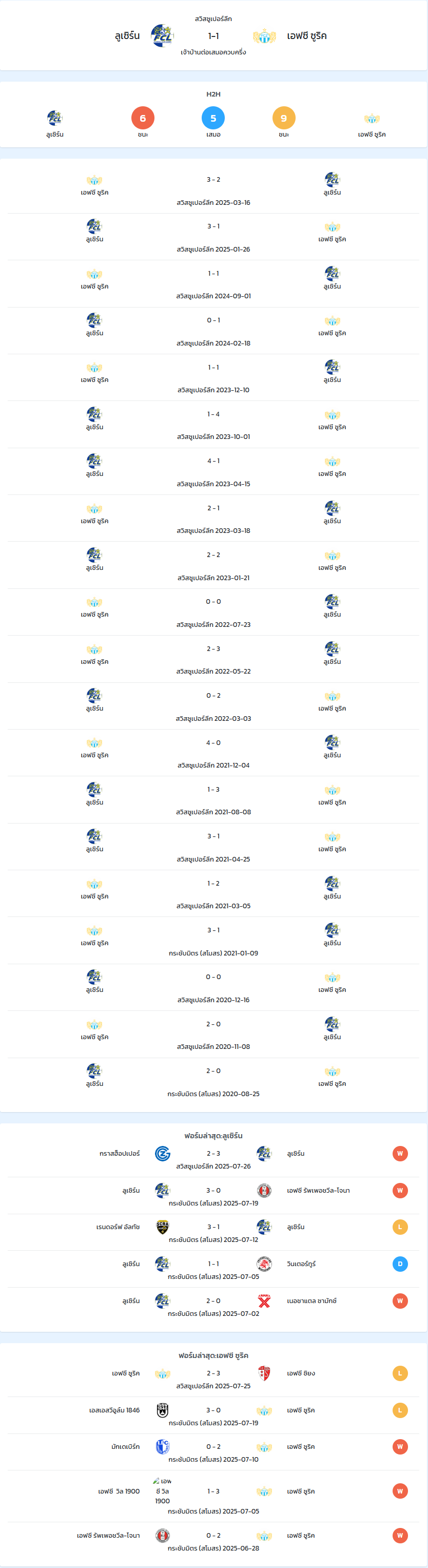Viewport: 428px width, 1568px height.
Task: Click the Rapperswil-Jona logo in the 2025-06-28 match
Action: (x=163, y=1535)
